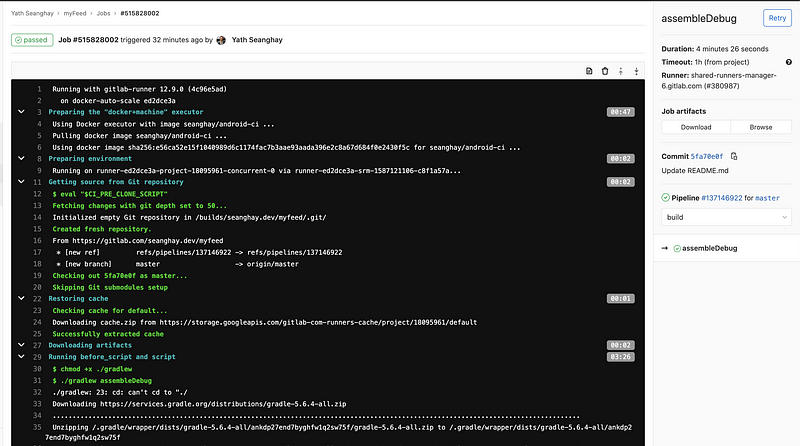Screen dimensions: 800x446
Task: Open master branch link
Action: 767,198
